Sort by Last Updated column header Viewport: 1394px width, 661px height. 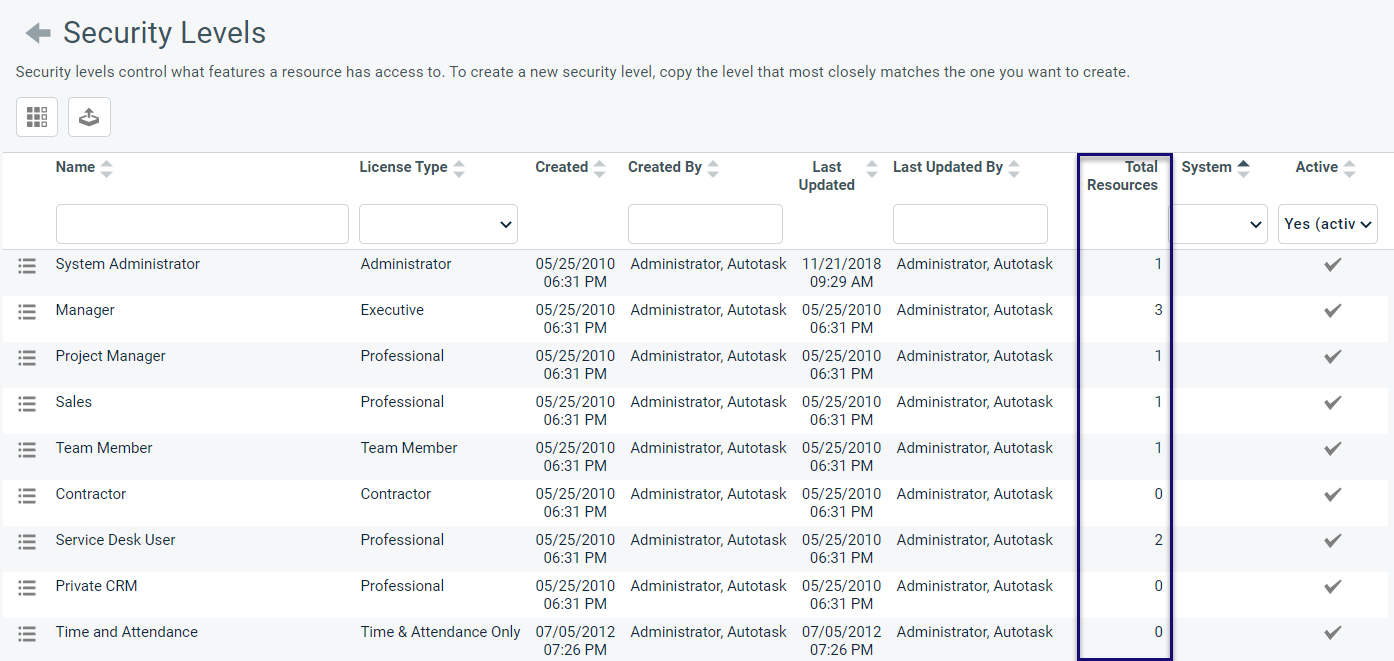click(836, 176)
